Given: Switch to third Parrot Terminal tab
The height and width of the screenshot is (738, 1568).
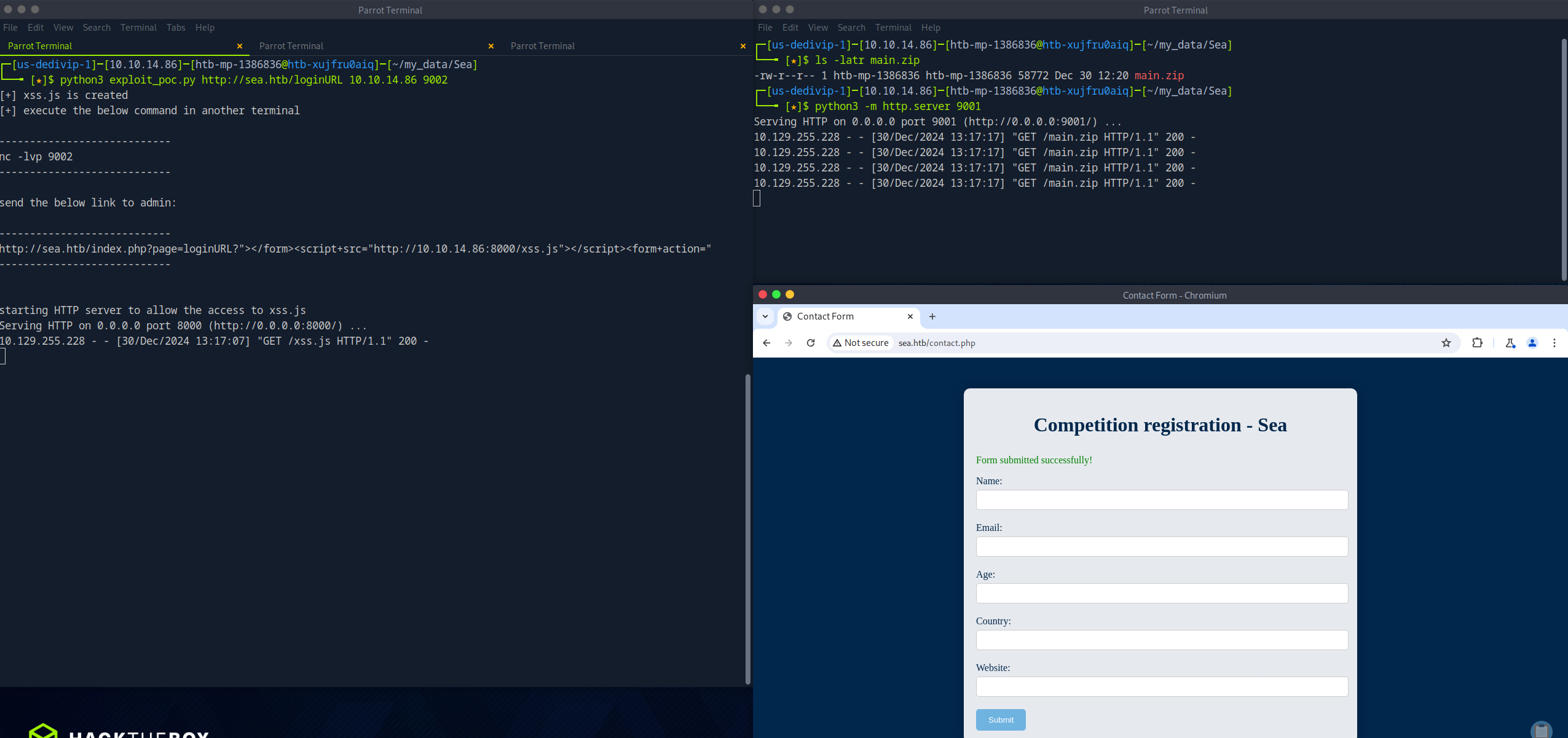Looking at the screenshot, I should click(x=543, y=46).
